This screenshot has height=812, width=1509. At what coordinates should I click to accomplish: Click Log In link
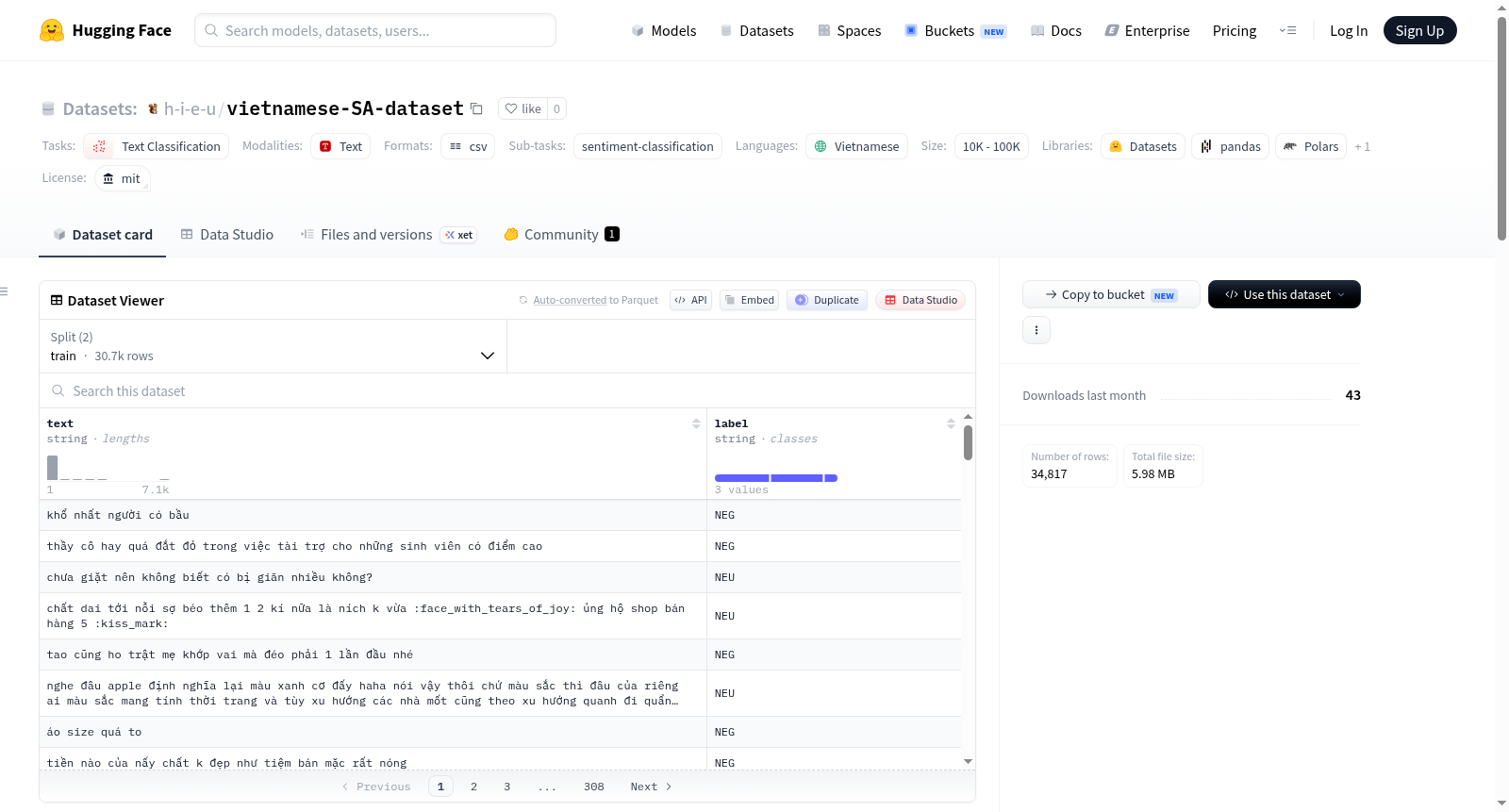pos(1349,30)
